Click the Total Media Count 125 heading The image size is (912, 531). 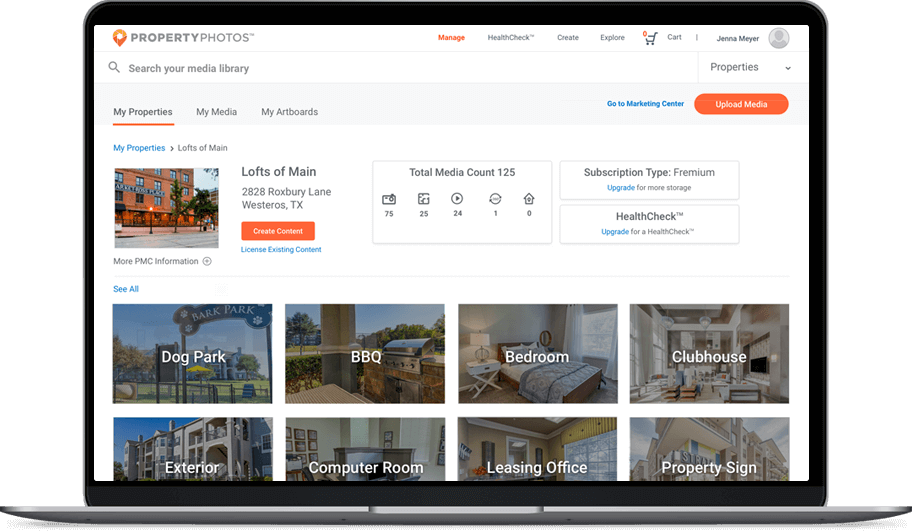[x=462, y=172]
